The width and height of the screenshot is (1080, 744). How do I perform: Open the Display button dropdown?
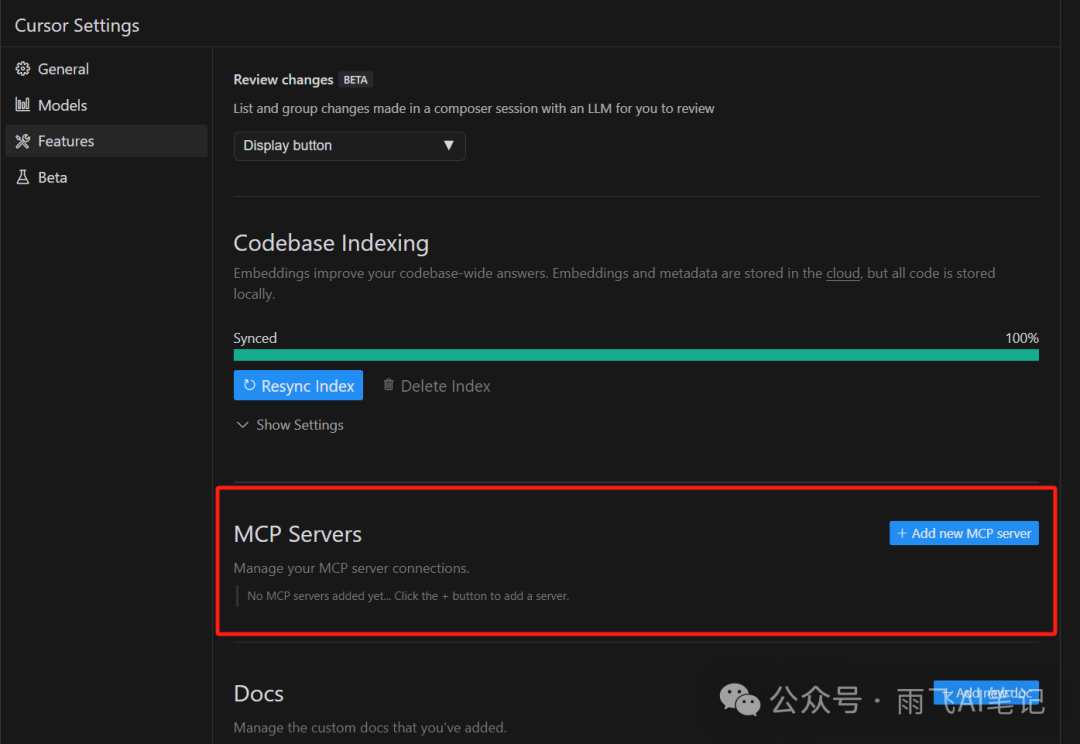coord(349,146)
